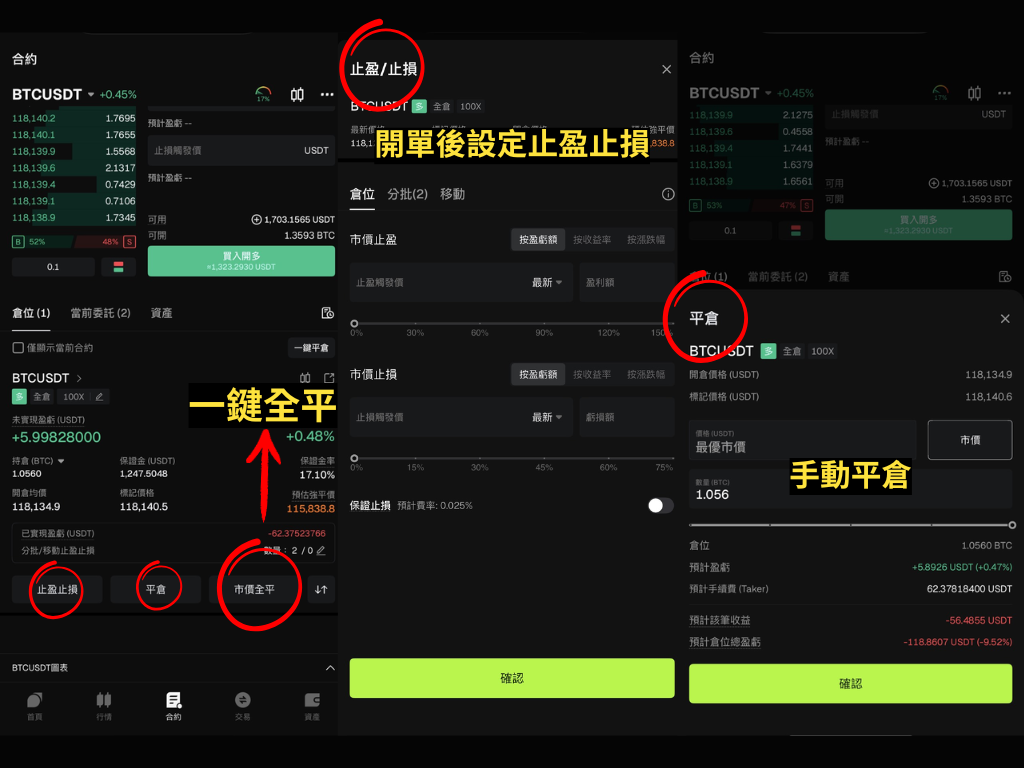Viewport: 1024px width, 768px height.
Task: Click the green 買入開多 button
Action: click(241, 261)
